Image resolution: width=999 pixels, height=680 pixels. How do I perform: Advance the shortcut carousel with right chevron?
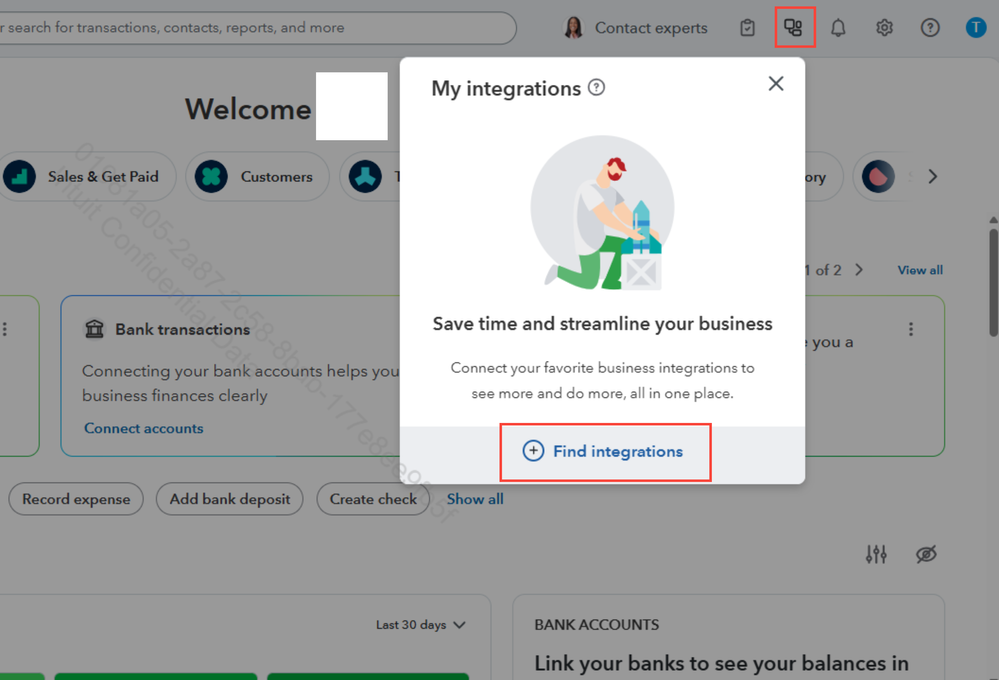(933, 177)
